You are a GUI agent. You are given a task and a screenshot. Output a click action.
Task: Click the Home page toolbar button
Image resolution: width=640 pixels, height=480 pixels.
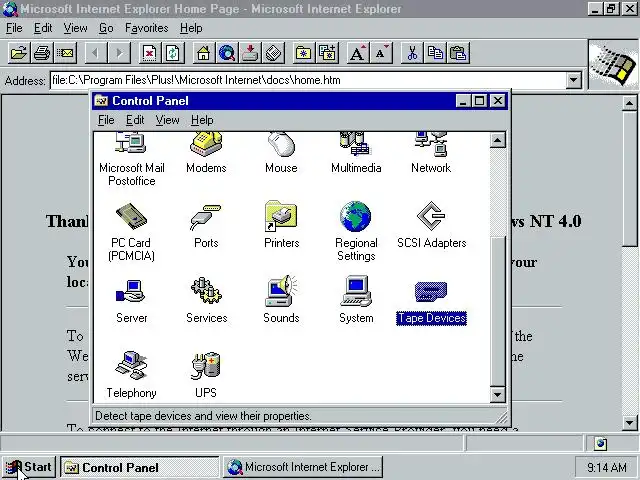[203, 53]
